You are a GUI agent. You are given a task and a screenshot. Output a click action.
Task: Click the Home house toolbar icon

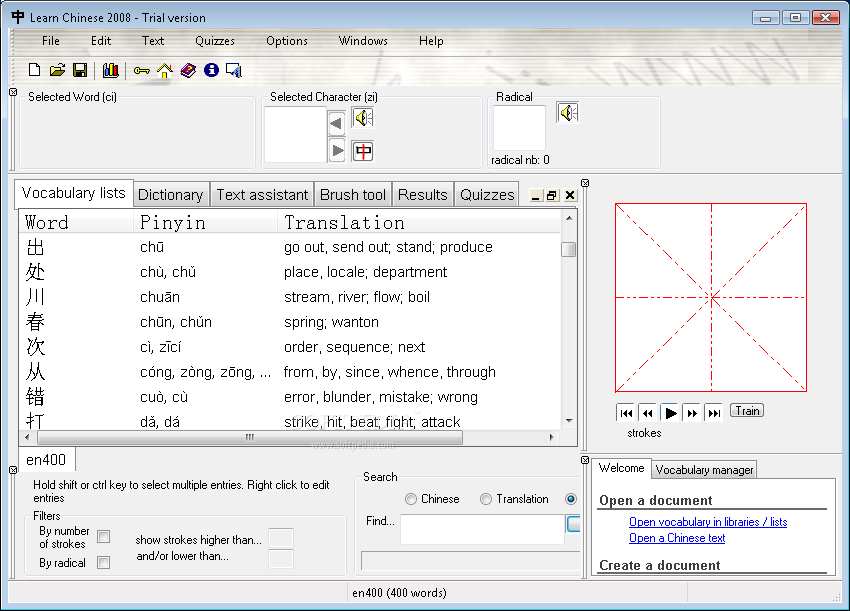[165, 70]
